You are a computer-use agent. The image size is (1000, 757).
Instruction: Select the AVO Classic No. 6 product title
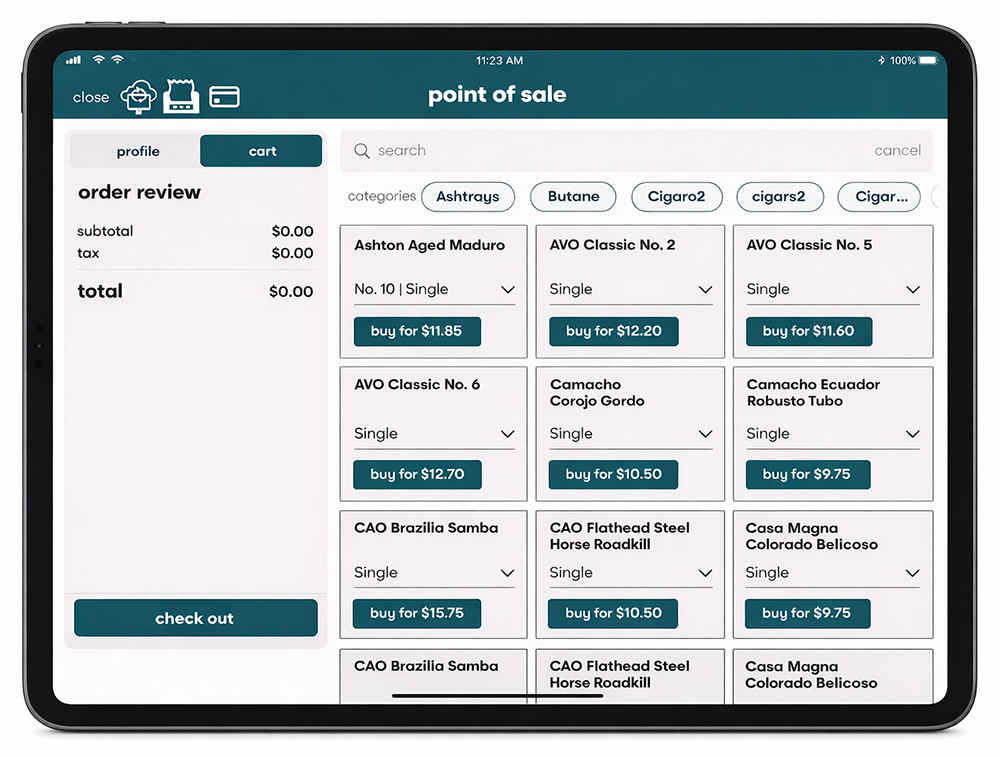click(417, 385)
